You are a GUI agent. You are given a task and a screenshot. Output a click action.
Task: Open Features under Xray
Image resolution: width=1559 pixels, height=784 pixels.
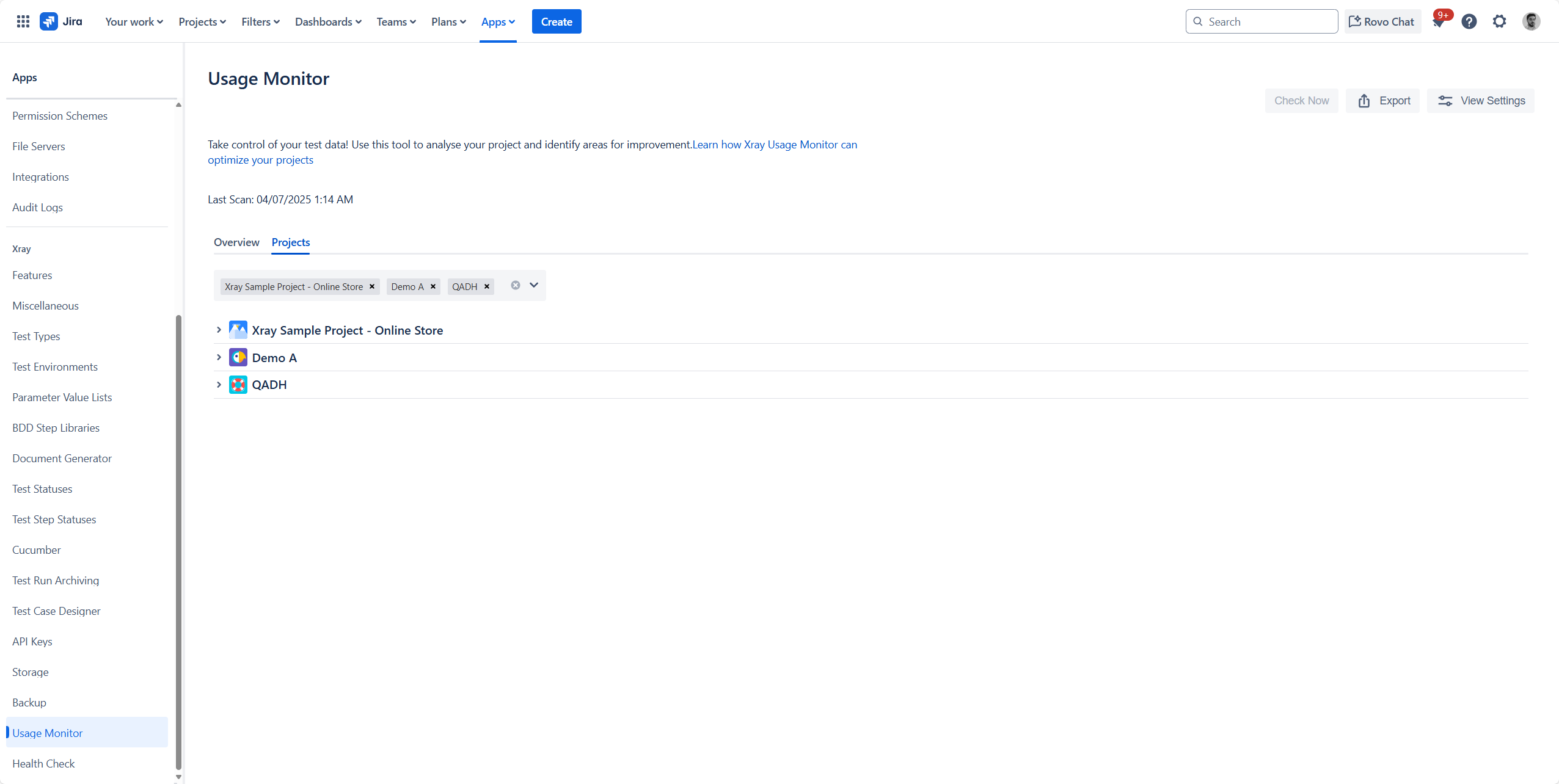pos(32,275)
